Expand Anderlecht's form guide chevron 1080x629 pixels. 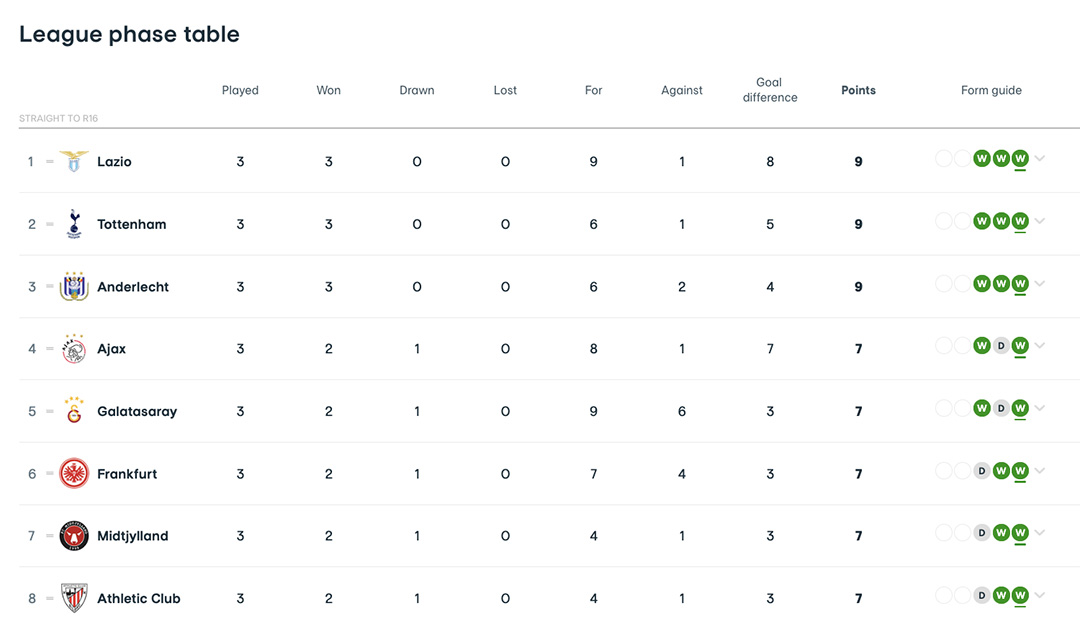(x=1040, y=283)
